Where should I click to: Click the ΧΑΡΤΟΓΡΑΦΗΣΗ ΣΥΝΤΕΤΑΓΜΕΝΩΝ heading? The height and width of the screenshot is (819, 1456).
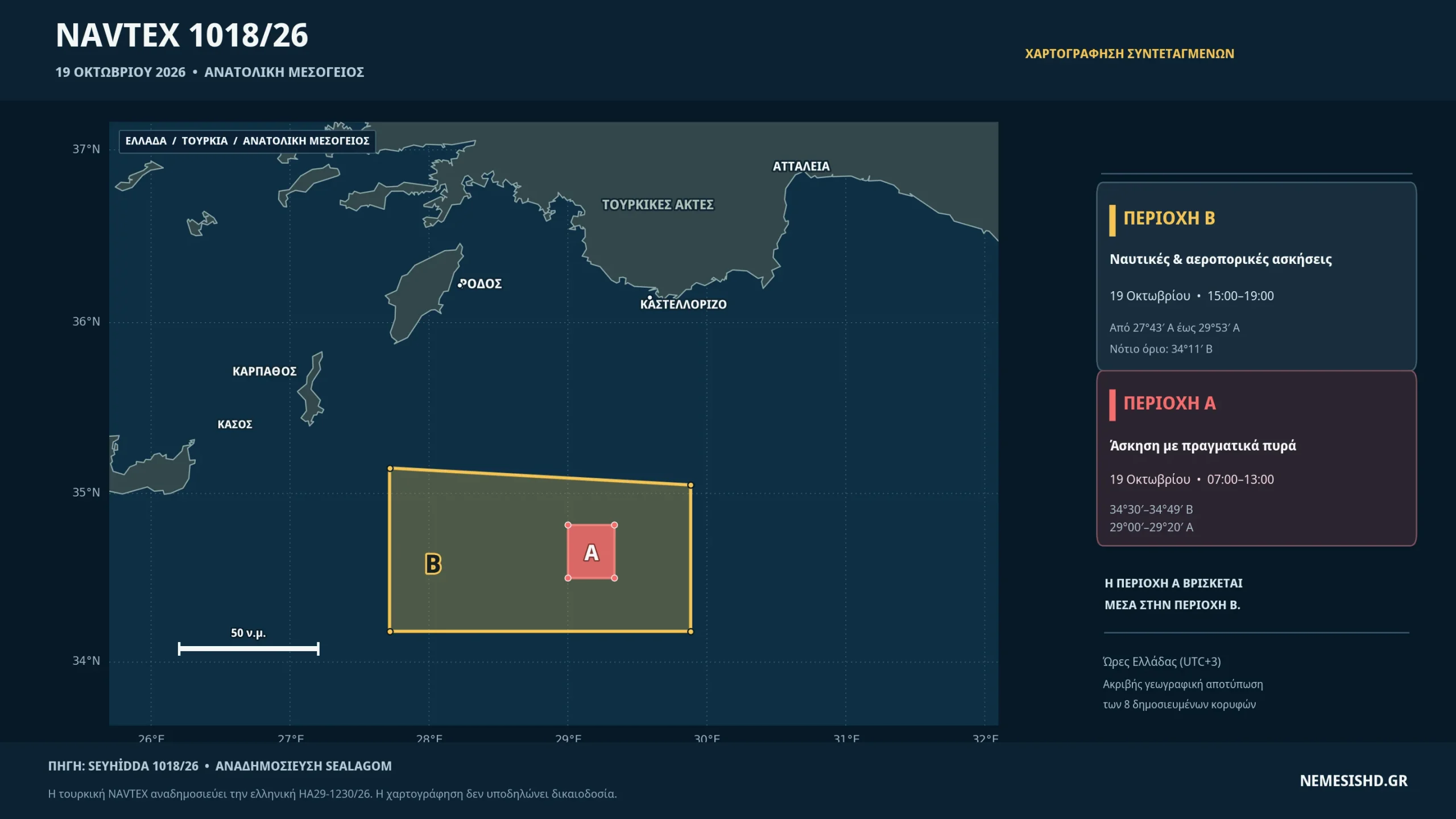click(x=1130, y=53)
